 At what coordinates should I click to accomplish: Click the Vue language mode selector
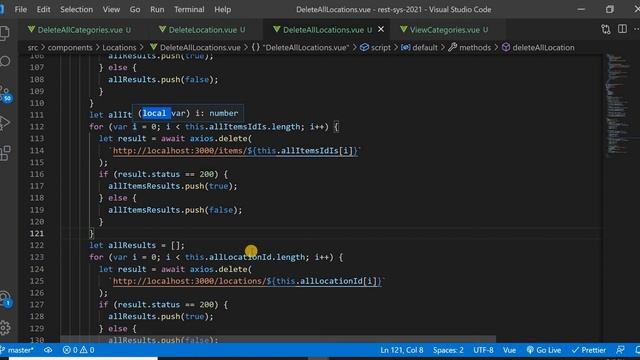click(509, 350)
